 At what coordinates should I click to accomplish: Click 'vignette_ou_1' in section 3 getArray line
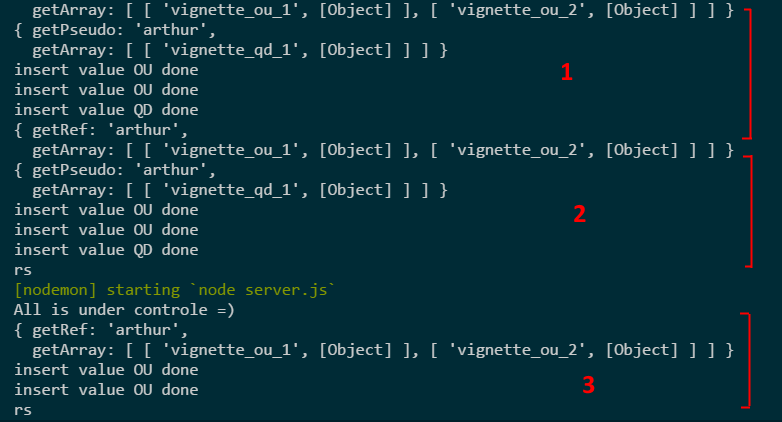tap(232, 350)
